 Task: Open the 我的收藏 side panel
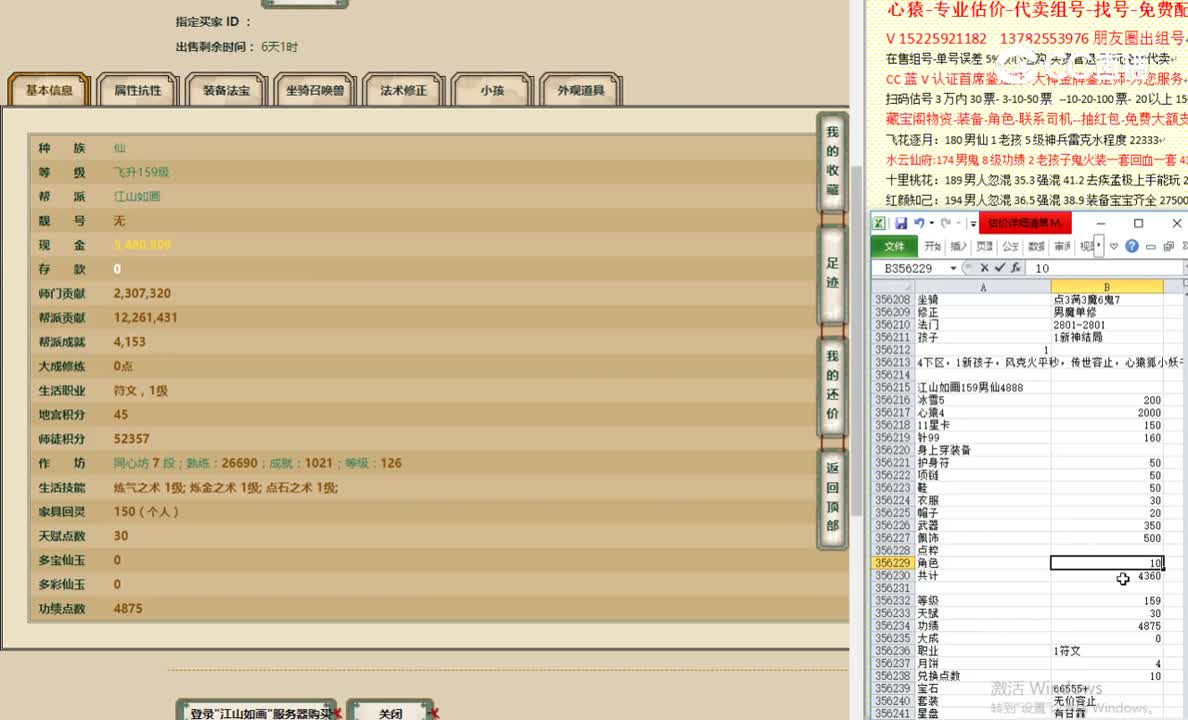pos(831,160)
